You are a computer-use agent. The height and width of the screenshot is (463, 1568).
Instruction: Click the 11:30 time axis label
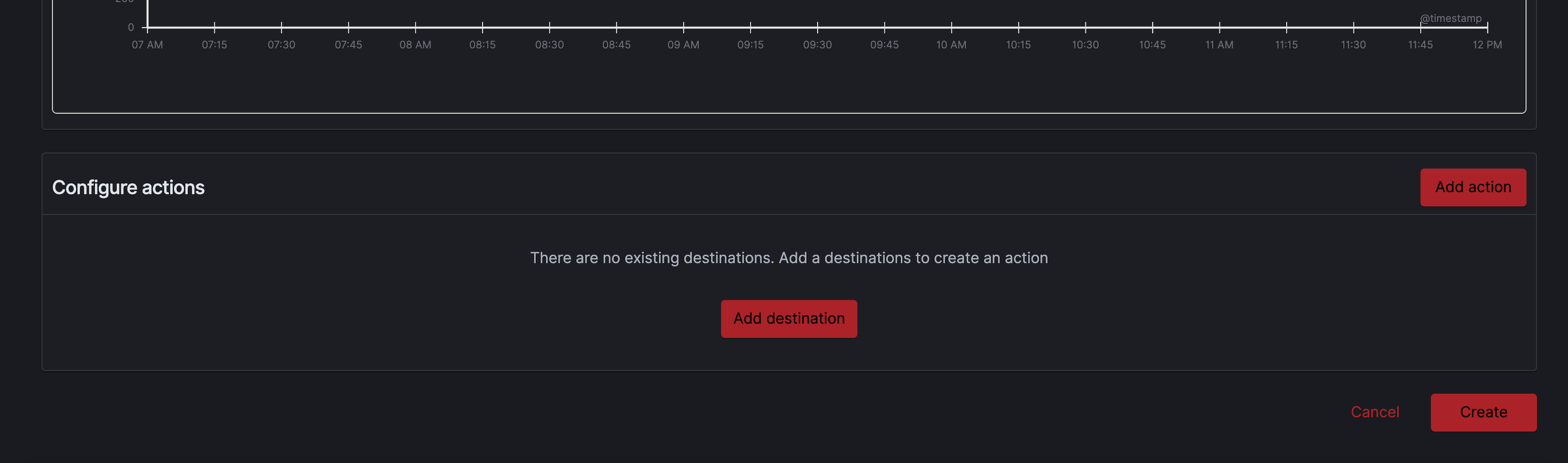[1353, 44]
